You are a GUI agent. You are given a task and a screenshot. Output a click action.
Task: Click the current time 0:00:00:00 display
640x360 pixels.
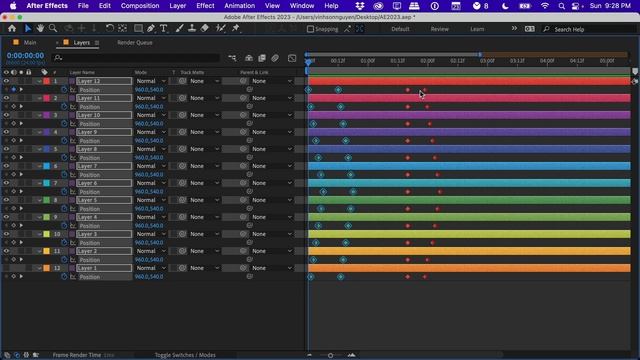pos(25,56)
